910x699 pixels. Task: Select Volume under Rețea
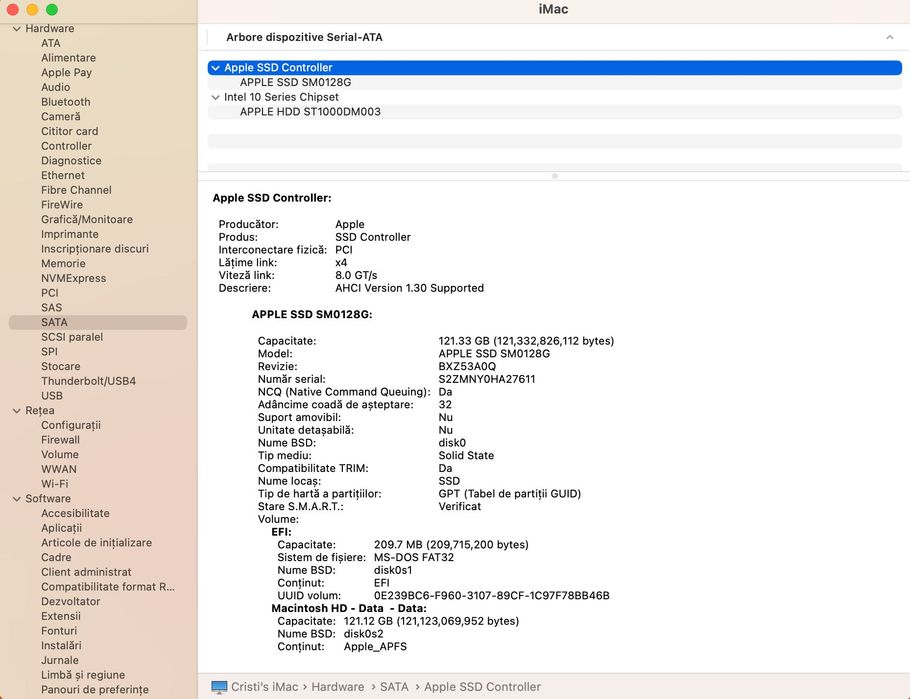[60, 455]
